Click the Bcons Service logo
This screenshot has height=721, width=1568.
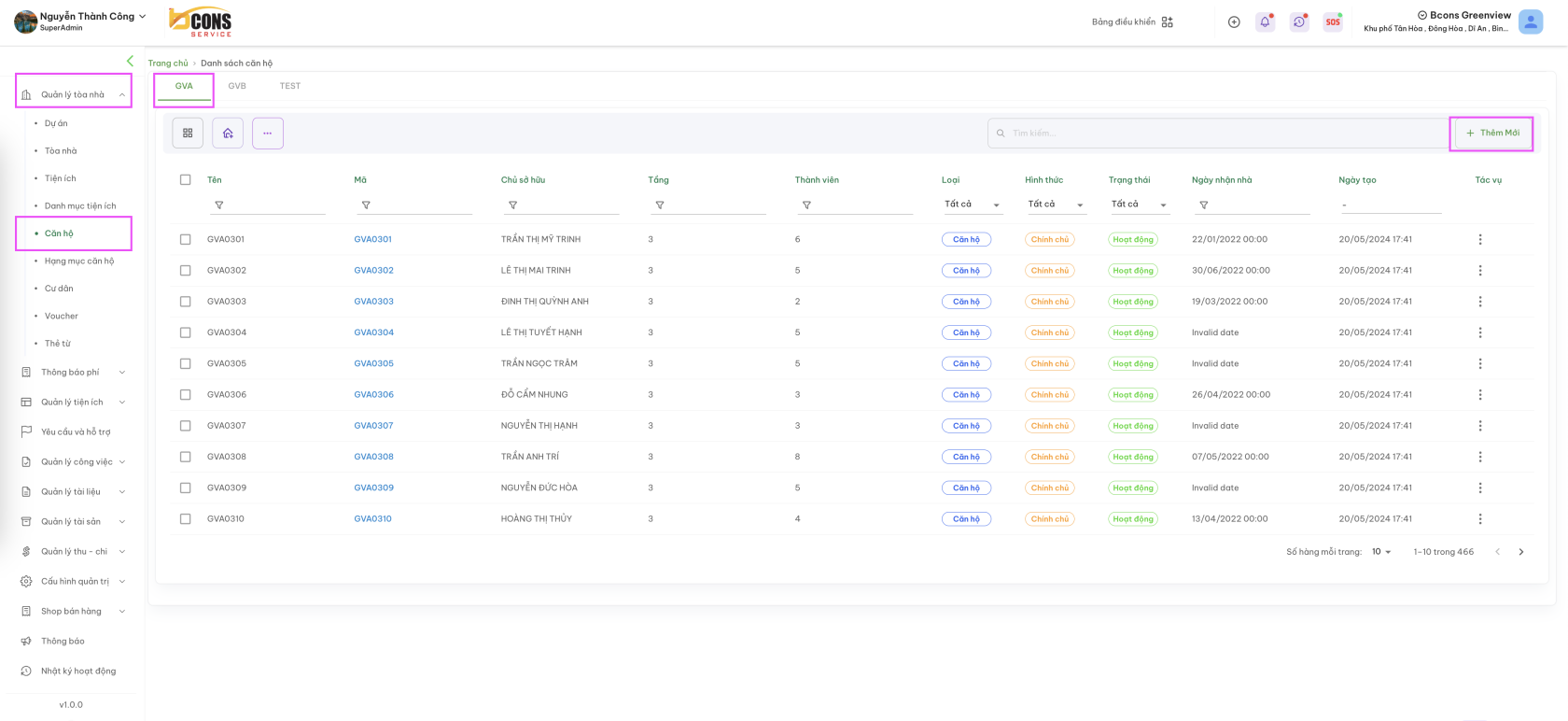pyautogui.click(x=201, y=21)
